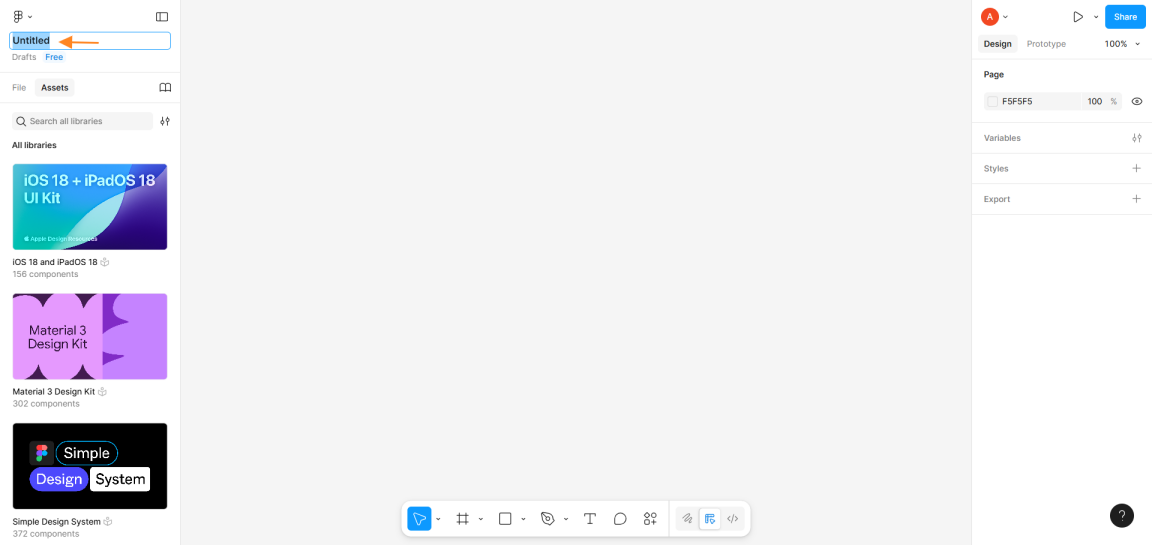This screenshot has width=1152, height=545.
Task: Select the Pen tool
Action: 547,519
